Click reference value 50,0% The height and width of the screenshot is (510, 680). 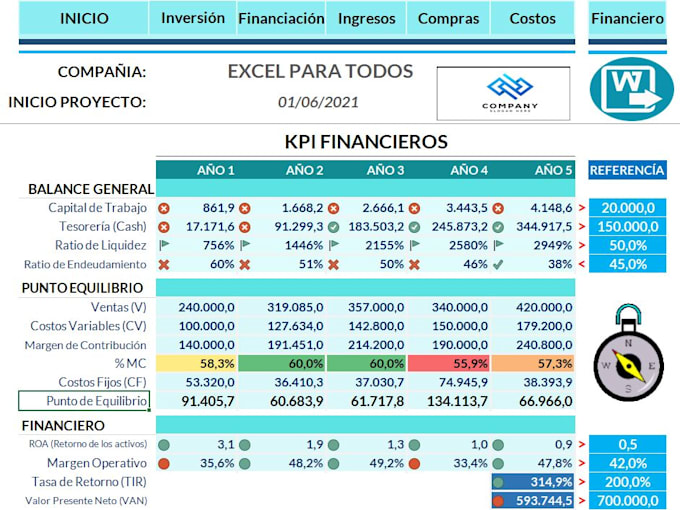pos(627,245)
